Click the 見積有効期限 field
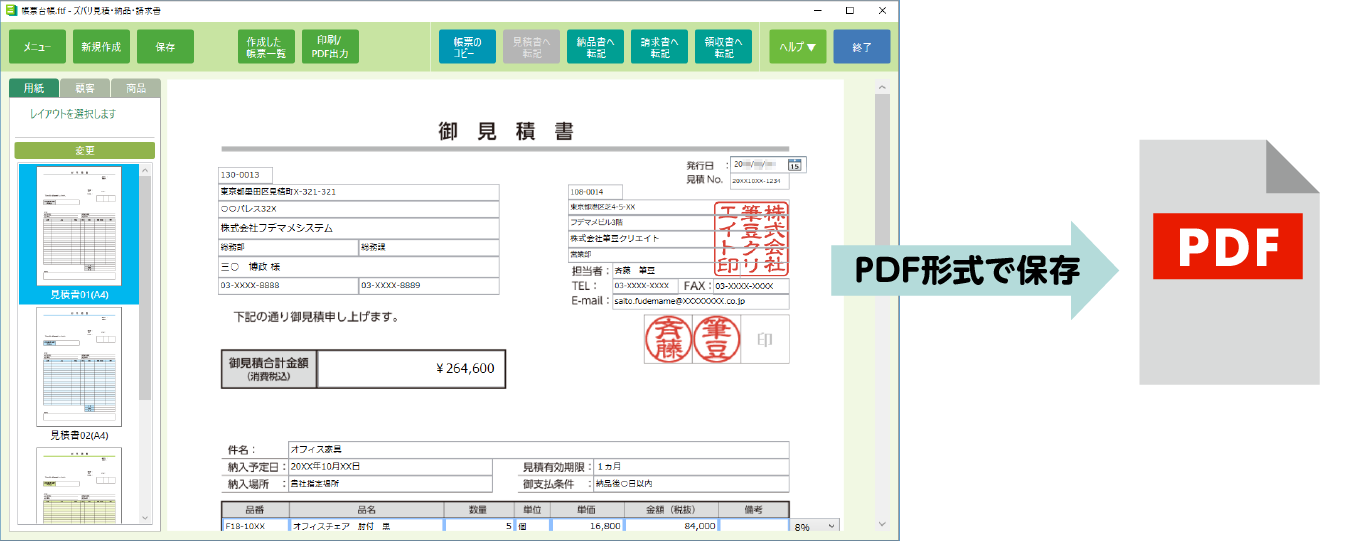 tap(691, 467)
